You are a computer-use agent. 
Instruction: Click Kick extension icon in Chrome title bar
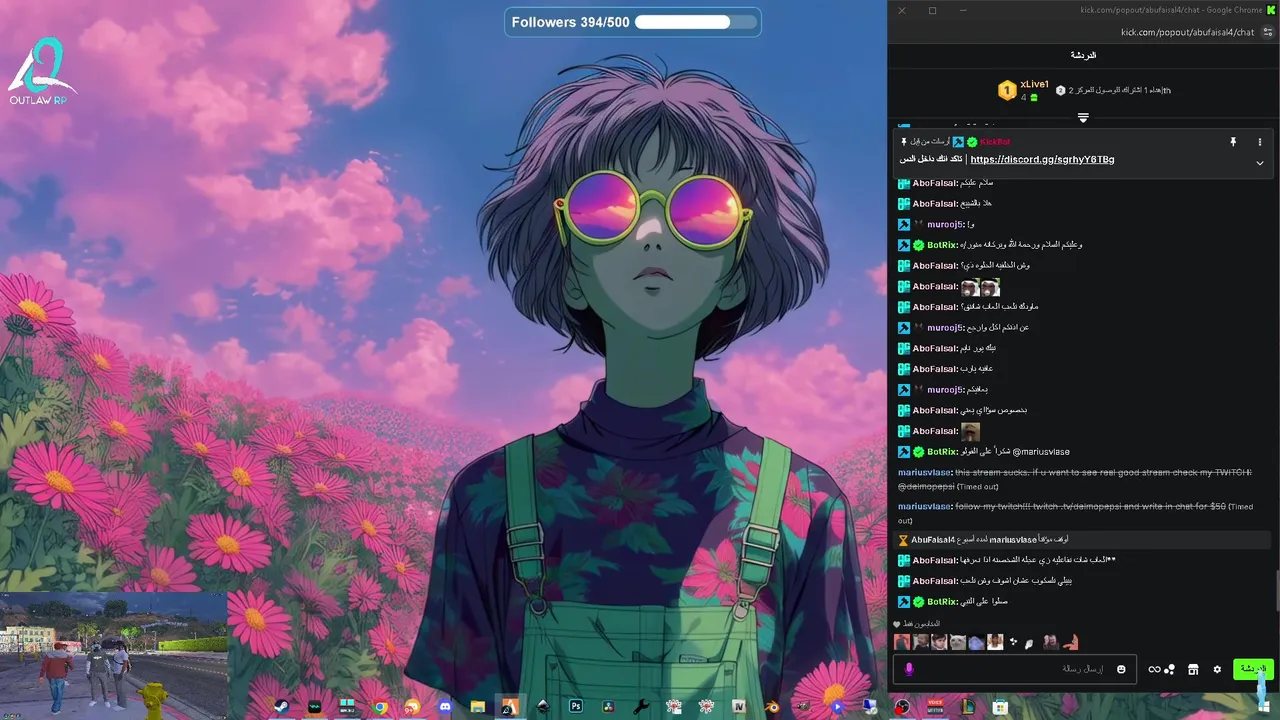point(1272,10)
